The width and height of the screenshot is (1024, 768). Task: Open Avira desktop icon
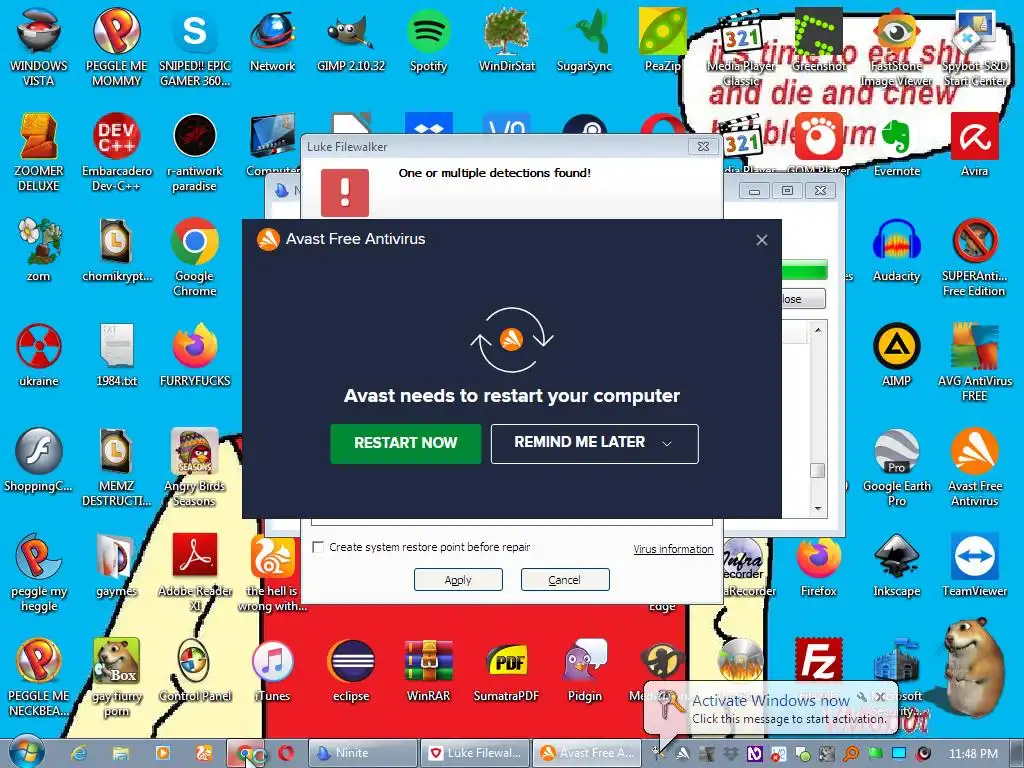(974, 145)
